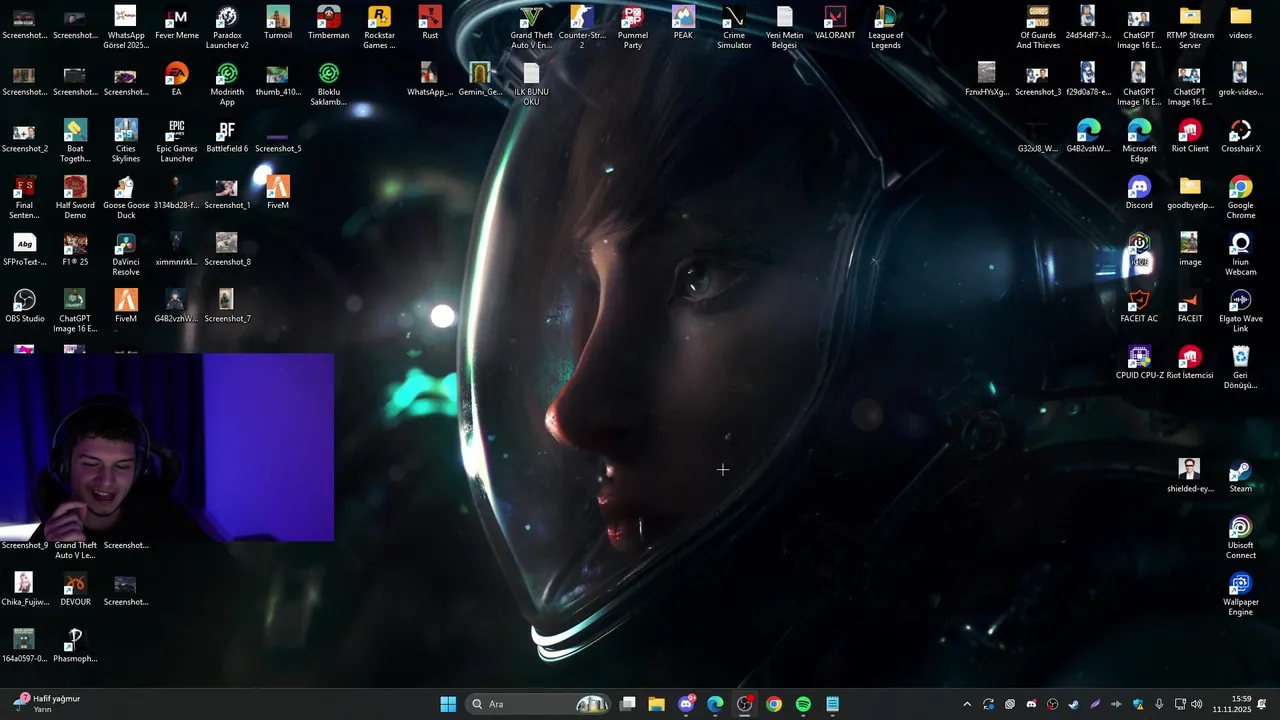
Task: Open the volume tray control
Action: [x=1197, y=704]
